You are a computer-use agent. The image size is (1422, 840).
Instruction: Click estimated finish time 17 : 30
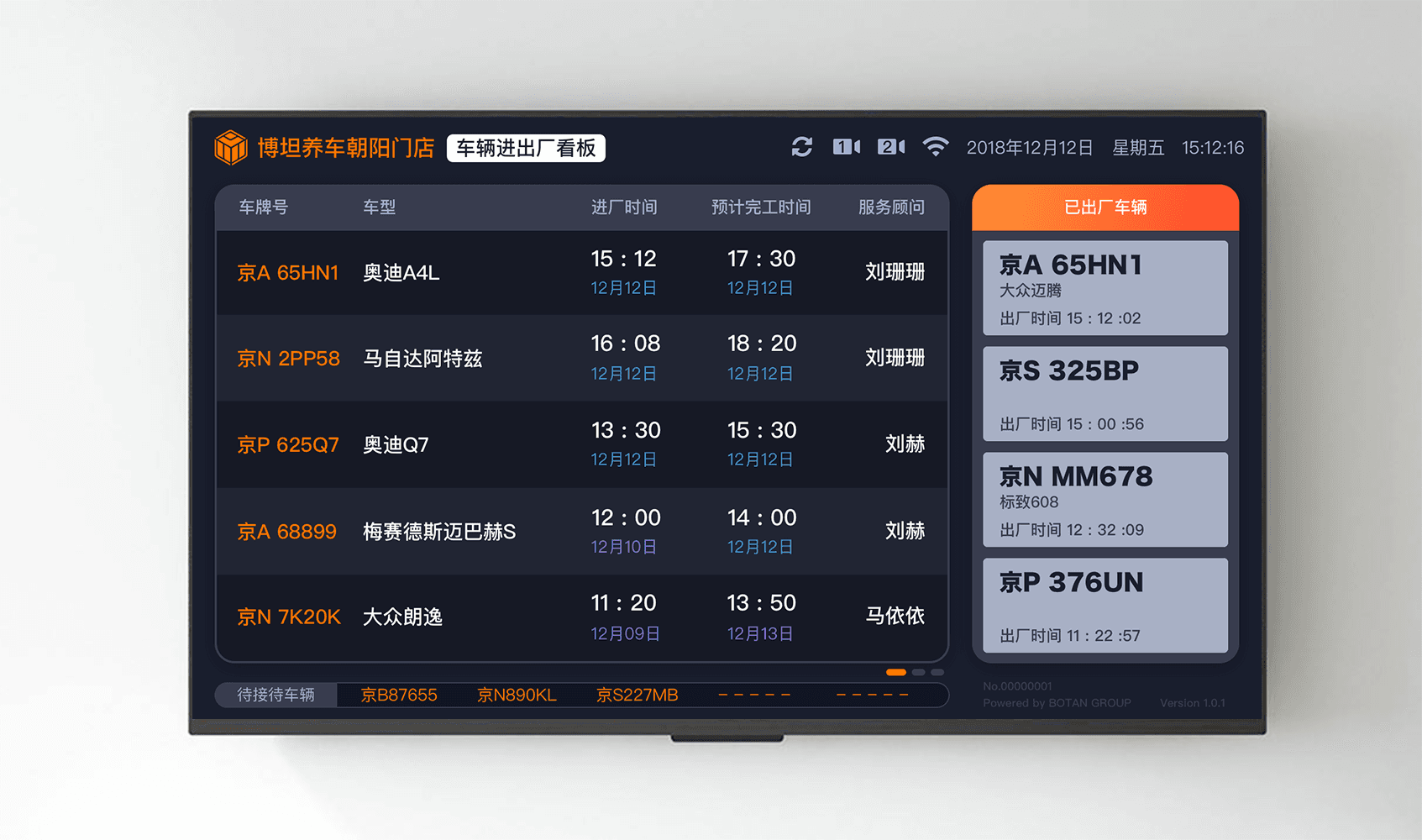coord(761,259)
